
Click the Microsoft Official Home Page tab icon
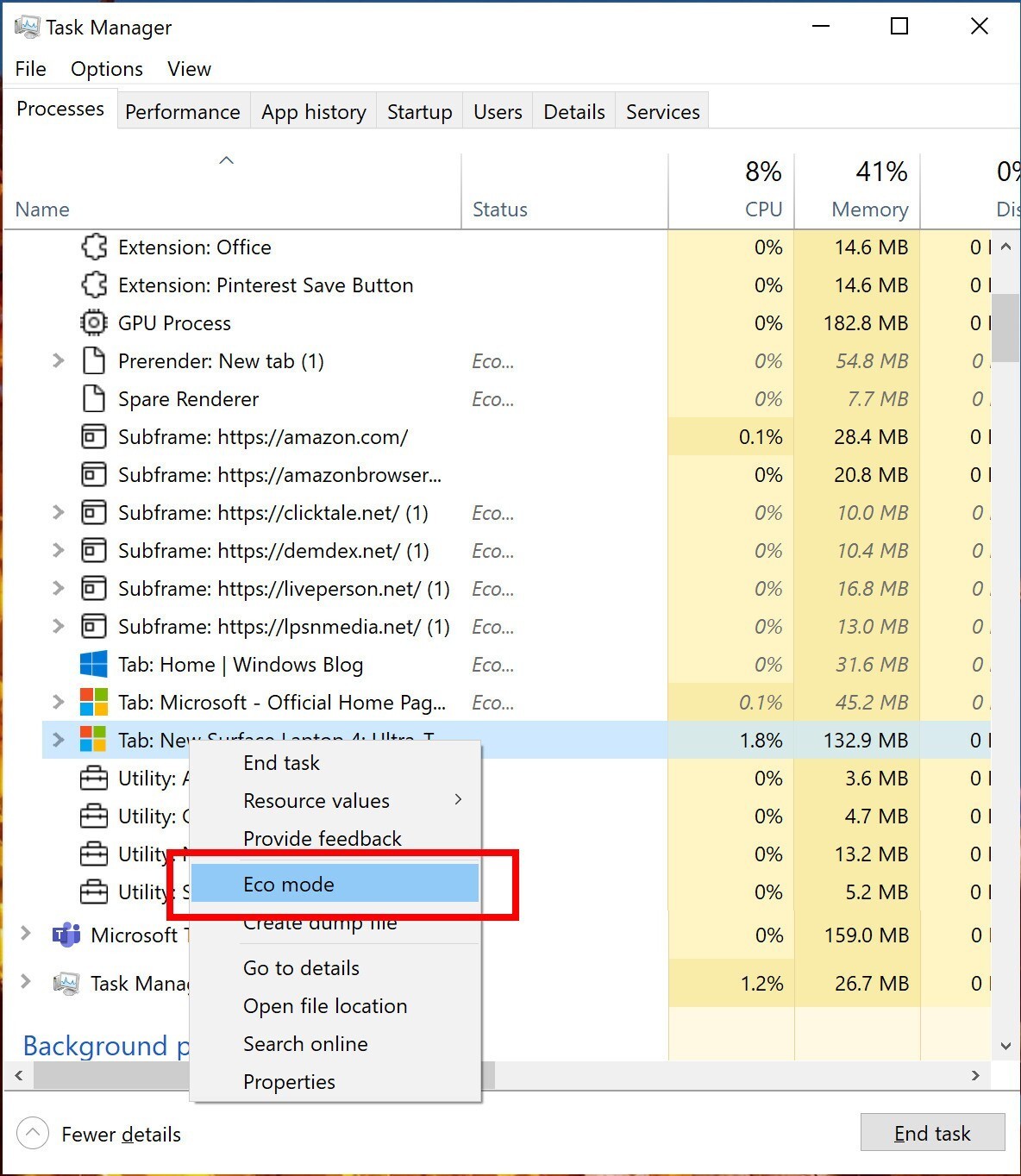point(94,703)
